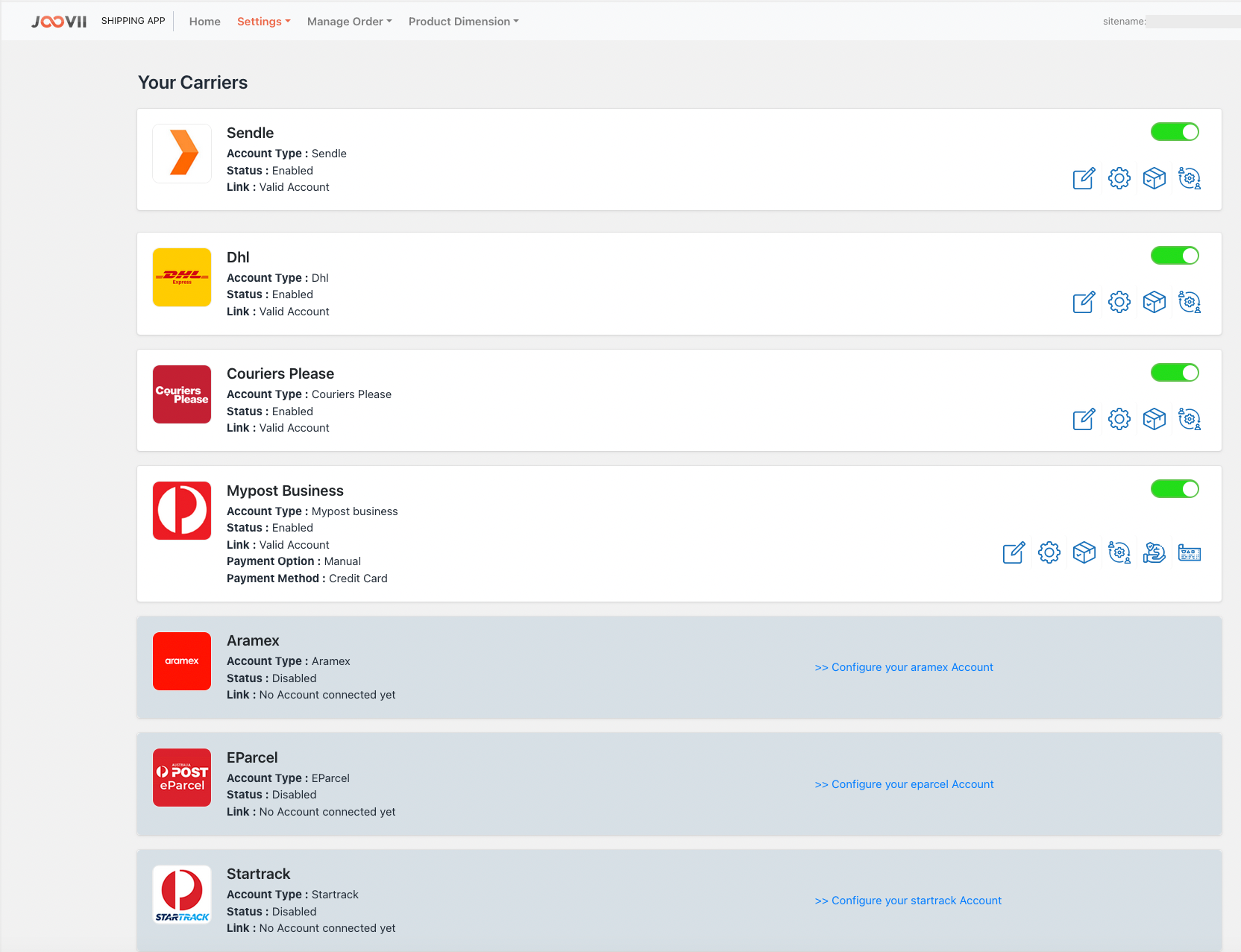Click the package box icon for Couriers Please
This screenshot has height=952, width=1241.
(1154, 419)
